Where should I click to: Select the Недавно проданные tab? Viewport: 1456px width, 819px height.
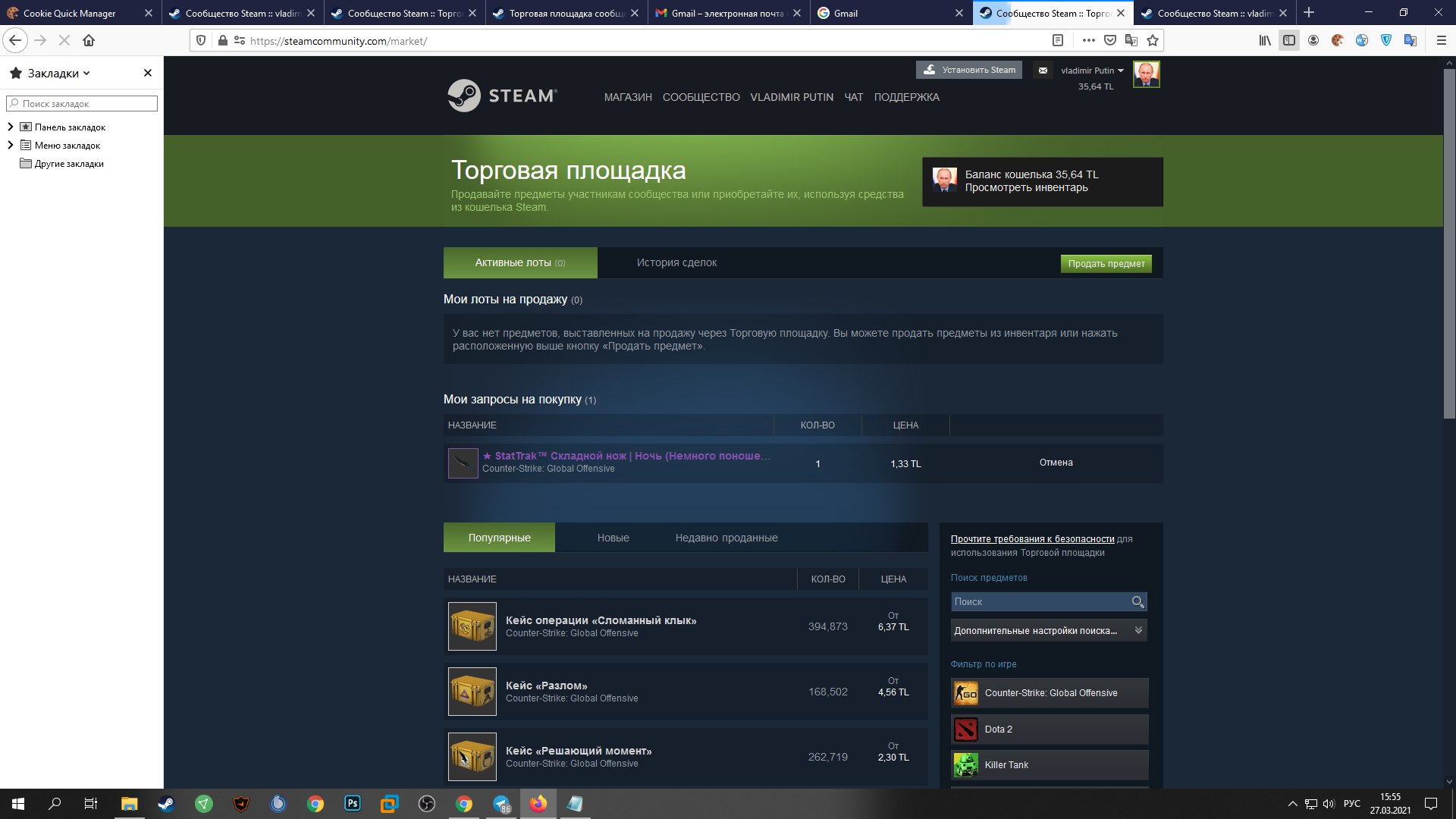pyautogui.click(x=726, y=538)
